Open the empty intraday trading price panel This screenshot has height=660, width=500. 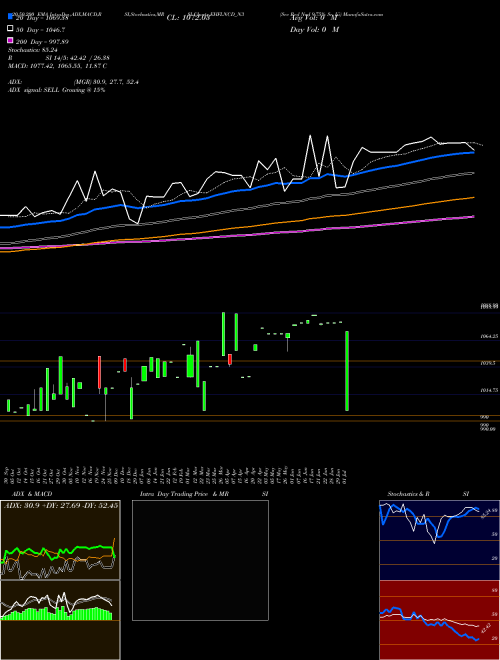200,560
